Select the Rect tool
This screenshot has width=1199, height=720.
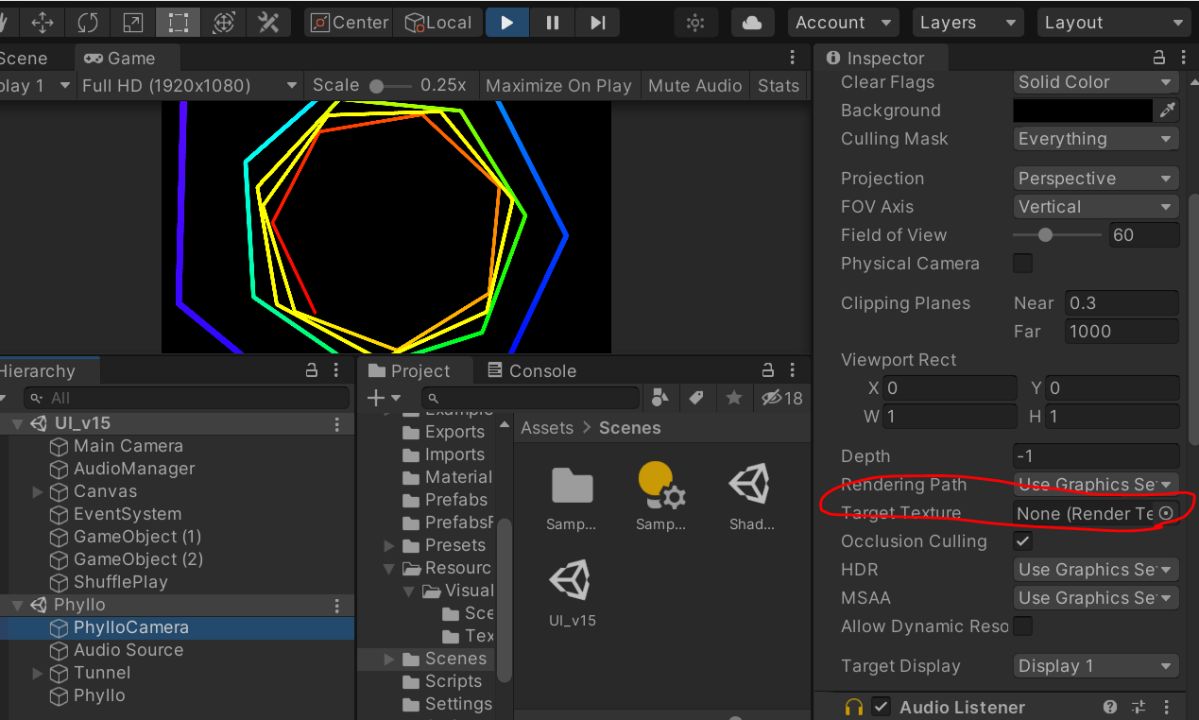click(x=177, y=22)
